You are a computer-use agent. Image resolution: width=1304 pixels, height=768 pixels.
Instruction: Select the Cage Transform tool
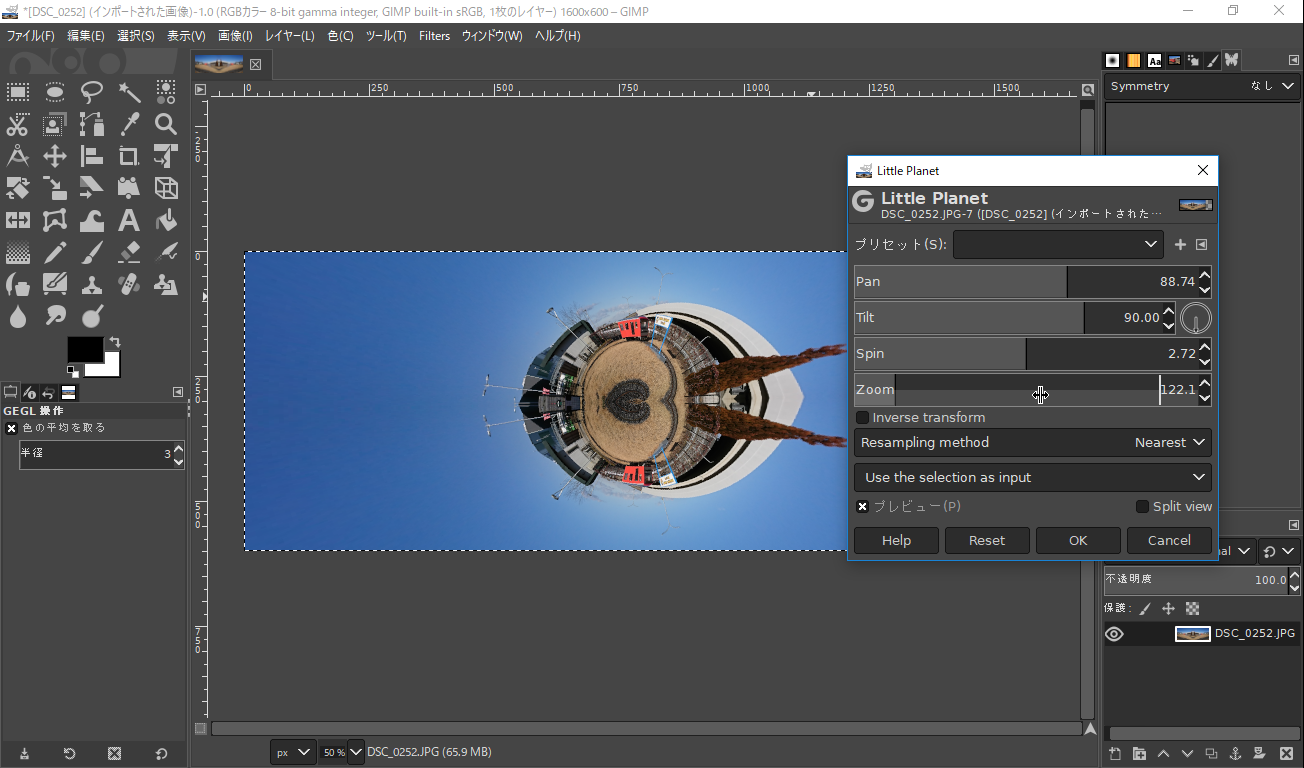(55, 219)
